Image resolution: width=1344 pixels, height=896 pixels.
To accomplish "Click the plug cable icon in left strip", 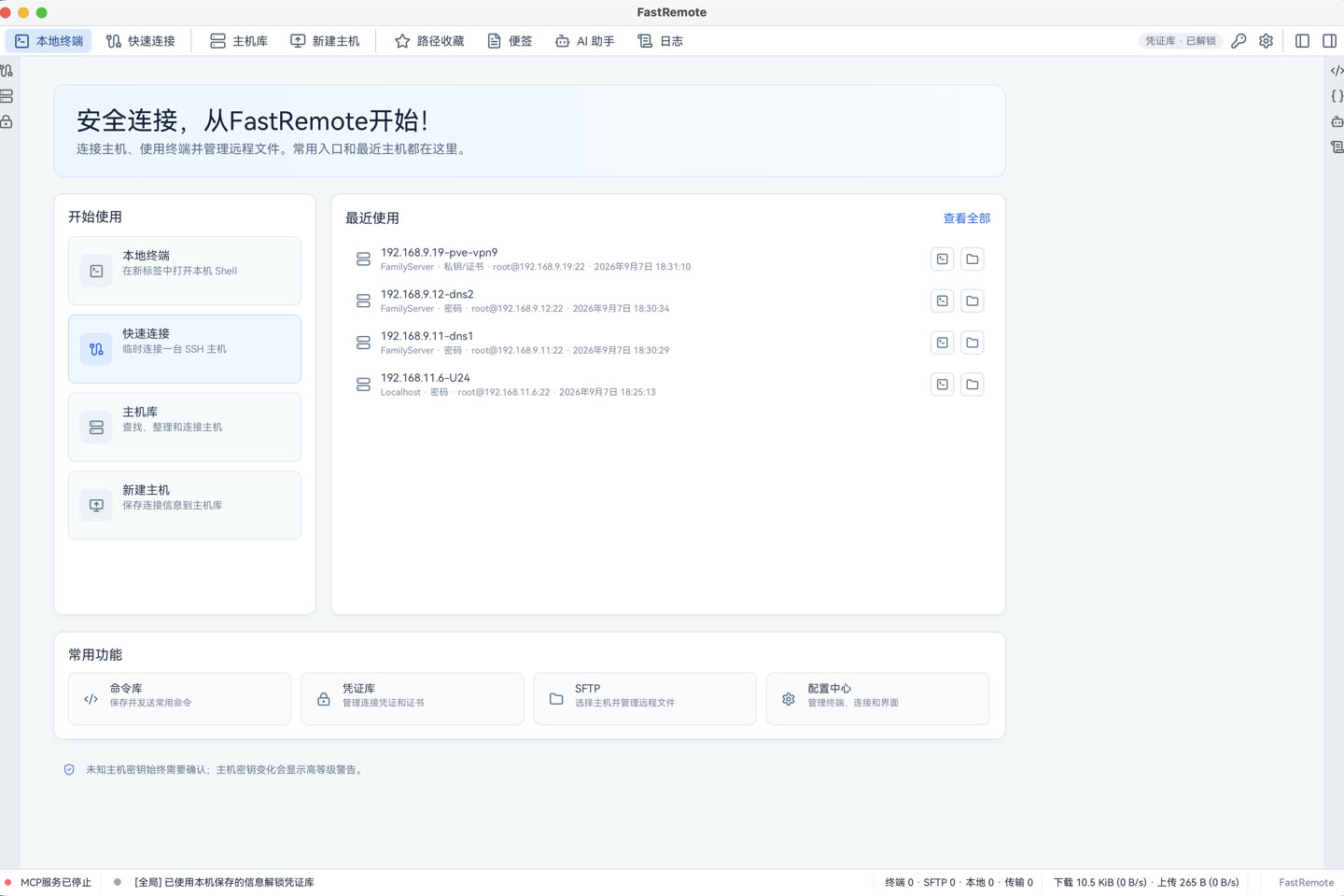I will (7, 71).
